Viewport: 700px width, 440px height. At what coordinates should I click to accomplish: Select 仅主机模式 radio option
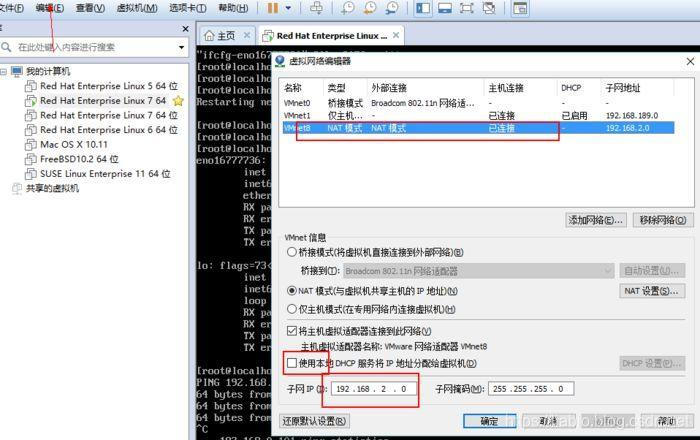(x=292, y=309)
